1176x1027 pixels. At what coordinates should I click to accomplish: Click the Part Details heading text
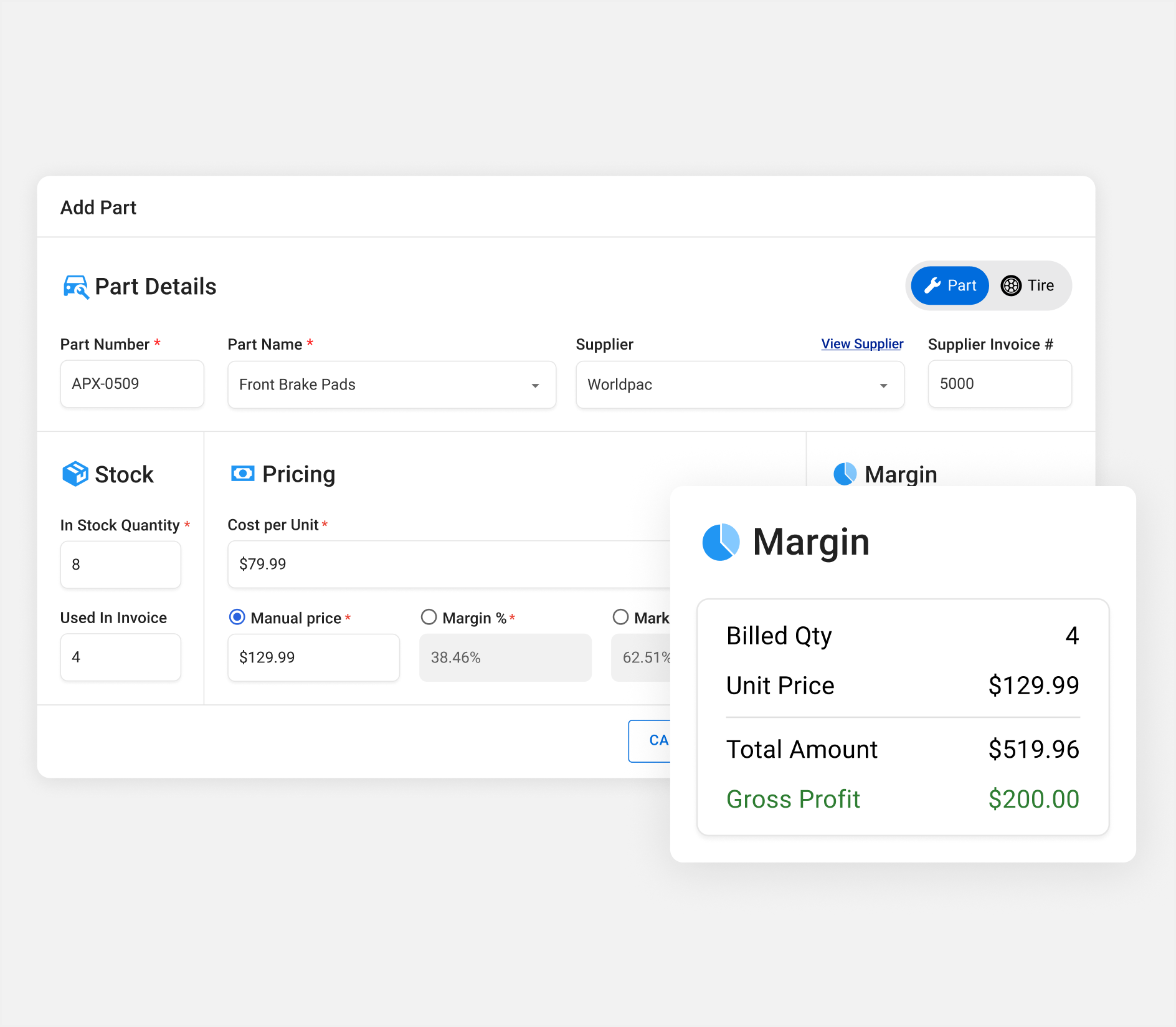point(156,287)
